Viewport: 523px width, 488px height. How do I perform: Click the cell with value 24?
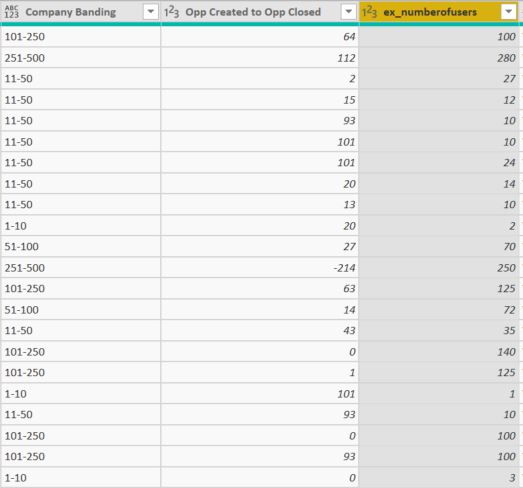click(439, 163)
